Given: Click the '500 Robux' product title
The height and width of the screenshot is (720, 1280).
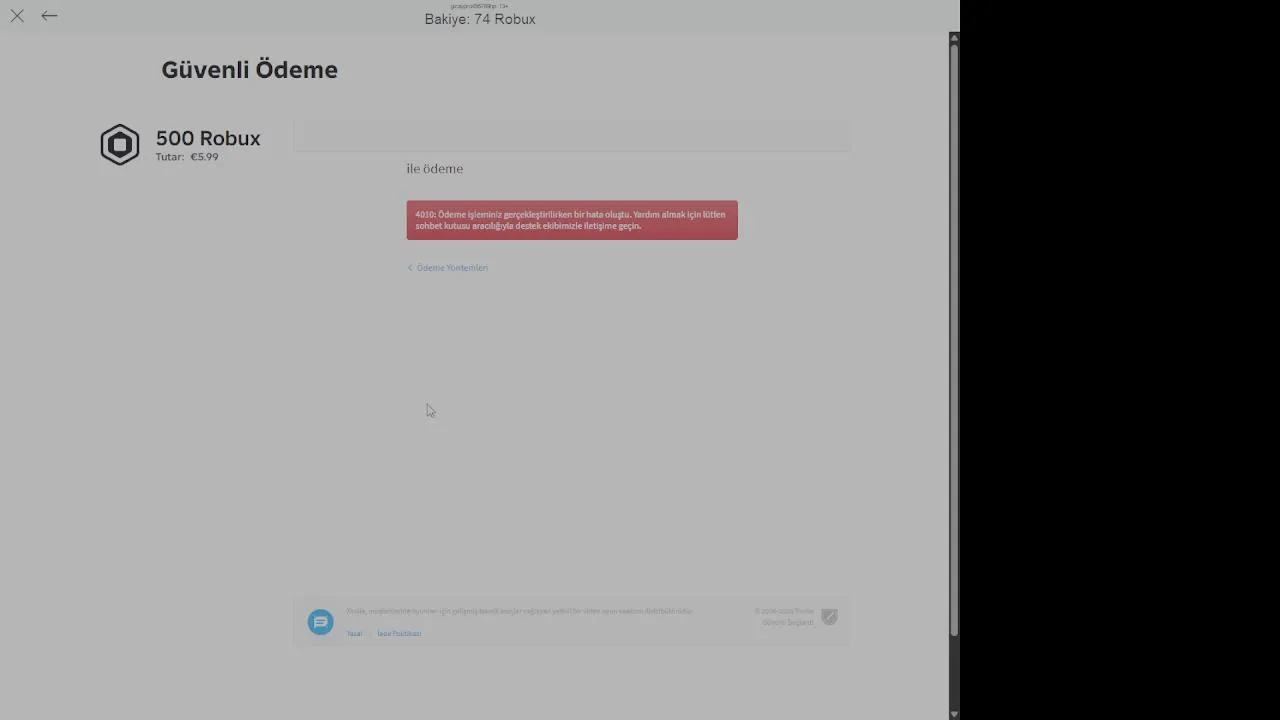Looking at the screenshot, I should tap(208, 139).
